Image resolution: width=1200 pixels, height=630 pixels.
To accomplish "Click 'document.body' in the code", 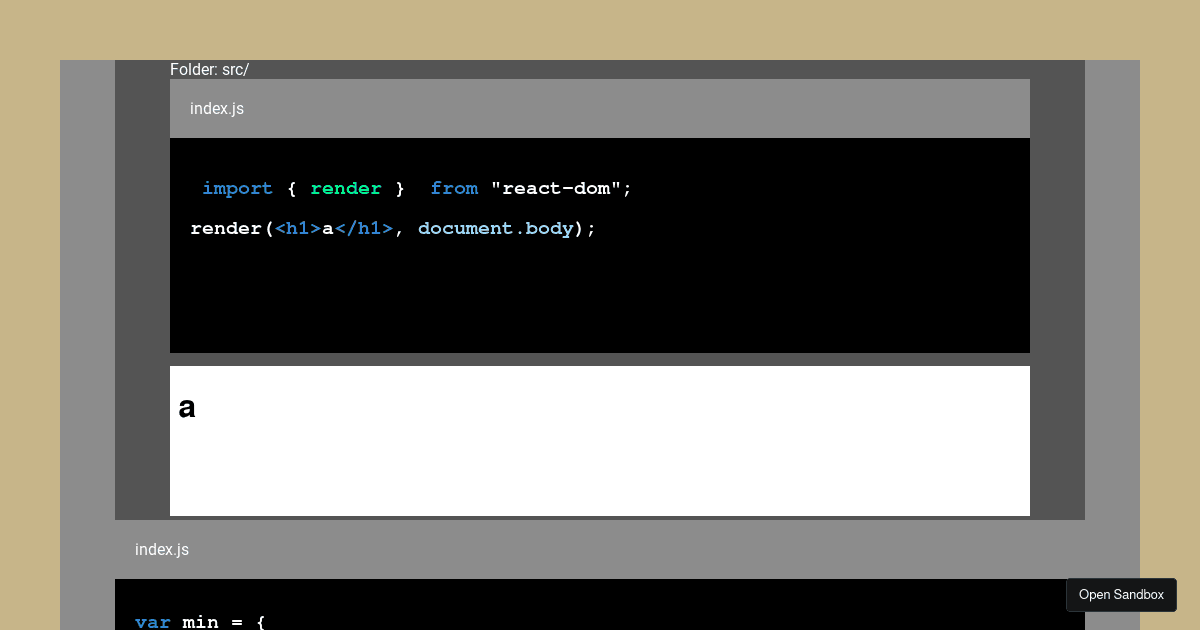I will pyautogui.click(x=496, y=228).
